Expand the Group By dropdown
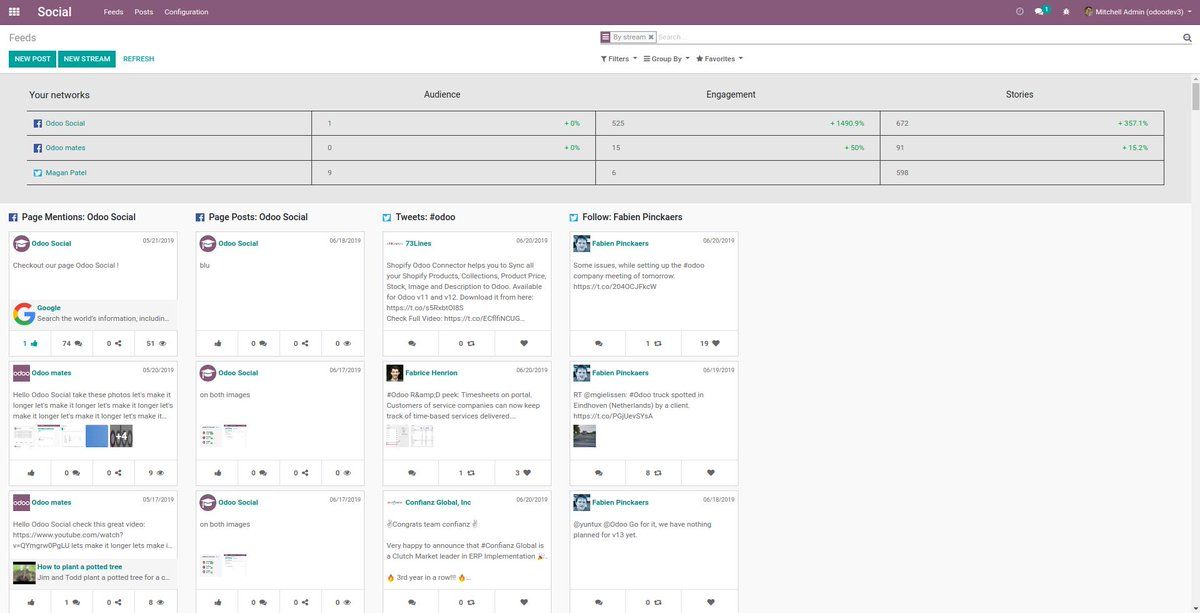The width and height of the screenshot is (1200, 613). (x=666, y=59)
